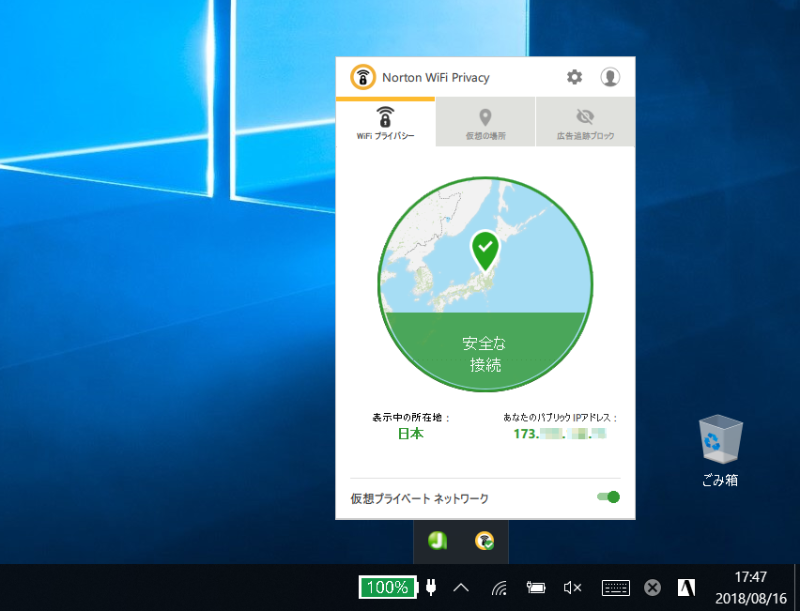Click the 日本 location text
The height and width of the screenshot is (611, 800).
[410, 434]
